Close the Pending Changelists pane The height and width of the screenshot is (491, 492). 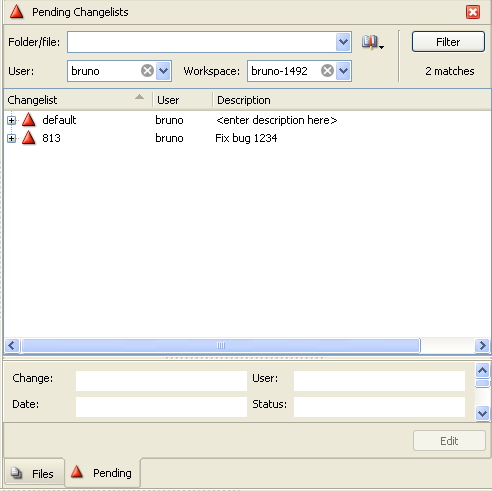coord(473,12)
